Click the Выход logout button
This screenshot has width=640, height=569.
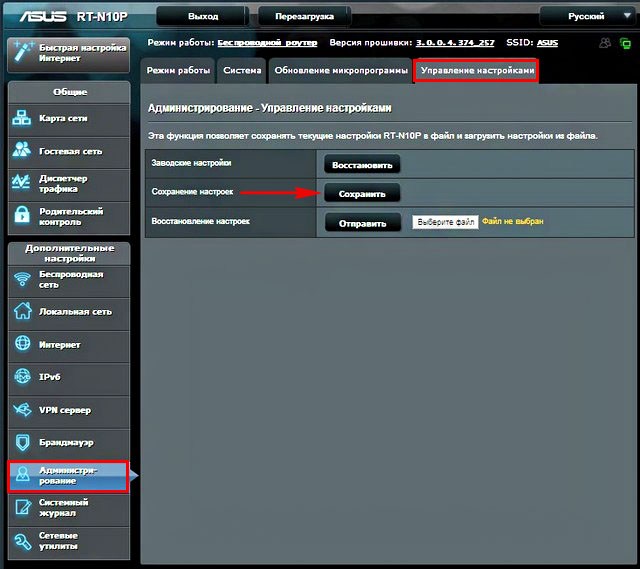(x=203, y=16)
